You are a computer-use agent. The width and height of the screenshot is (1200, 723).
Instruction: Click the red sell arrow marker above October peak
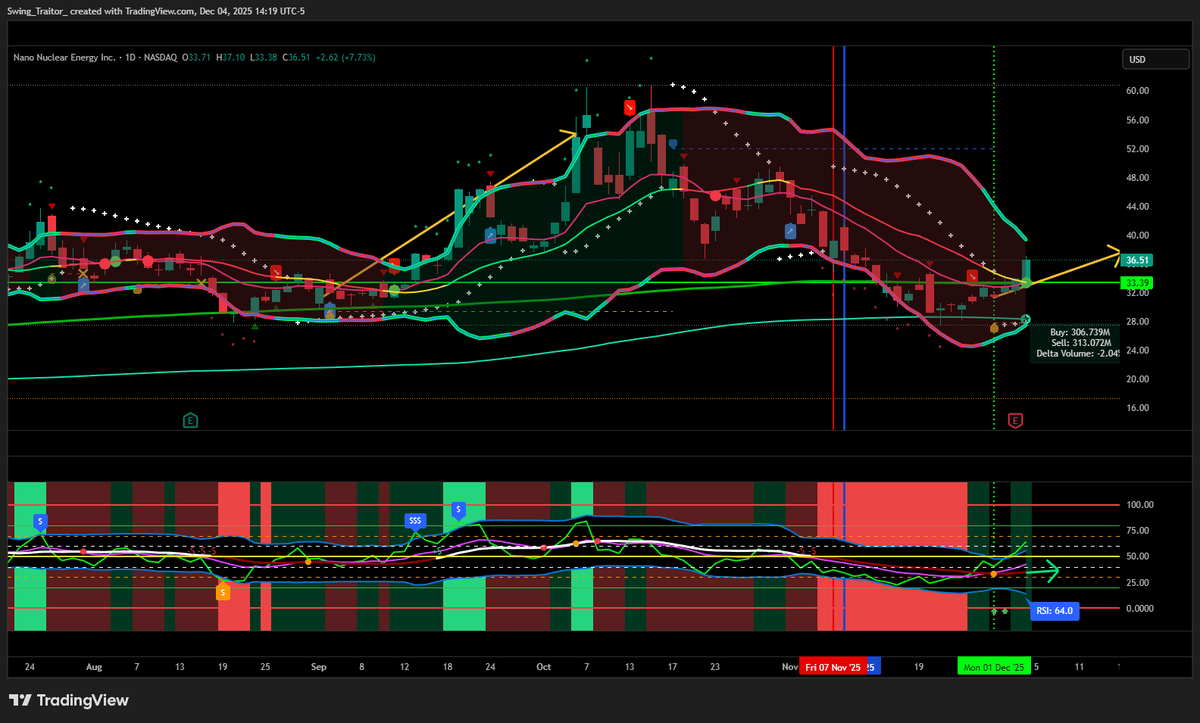tap(630, 107)
